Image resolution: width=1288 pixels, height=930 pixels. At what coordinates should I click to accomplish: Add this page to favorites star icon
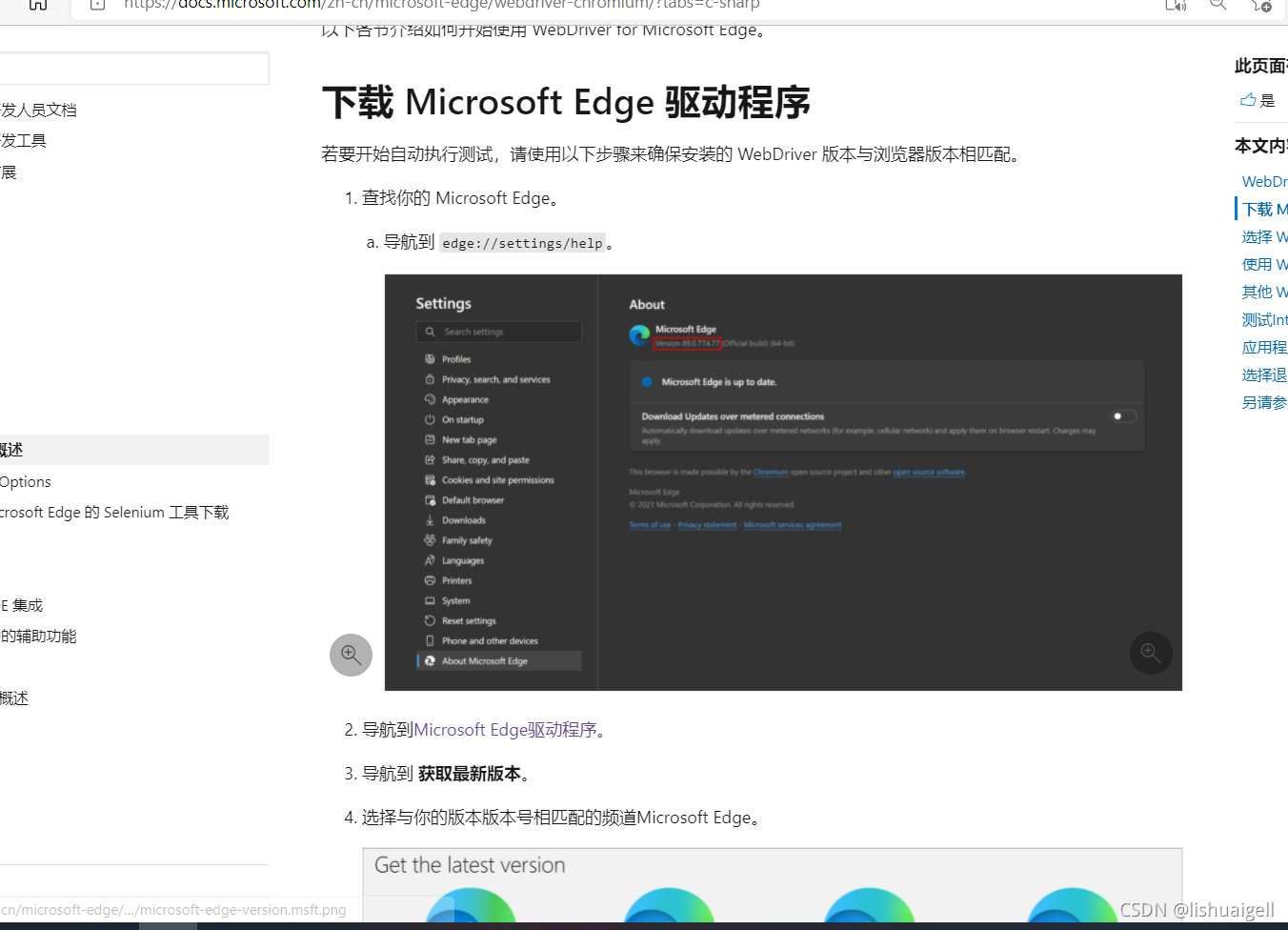point(1261,5)
